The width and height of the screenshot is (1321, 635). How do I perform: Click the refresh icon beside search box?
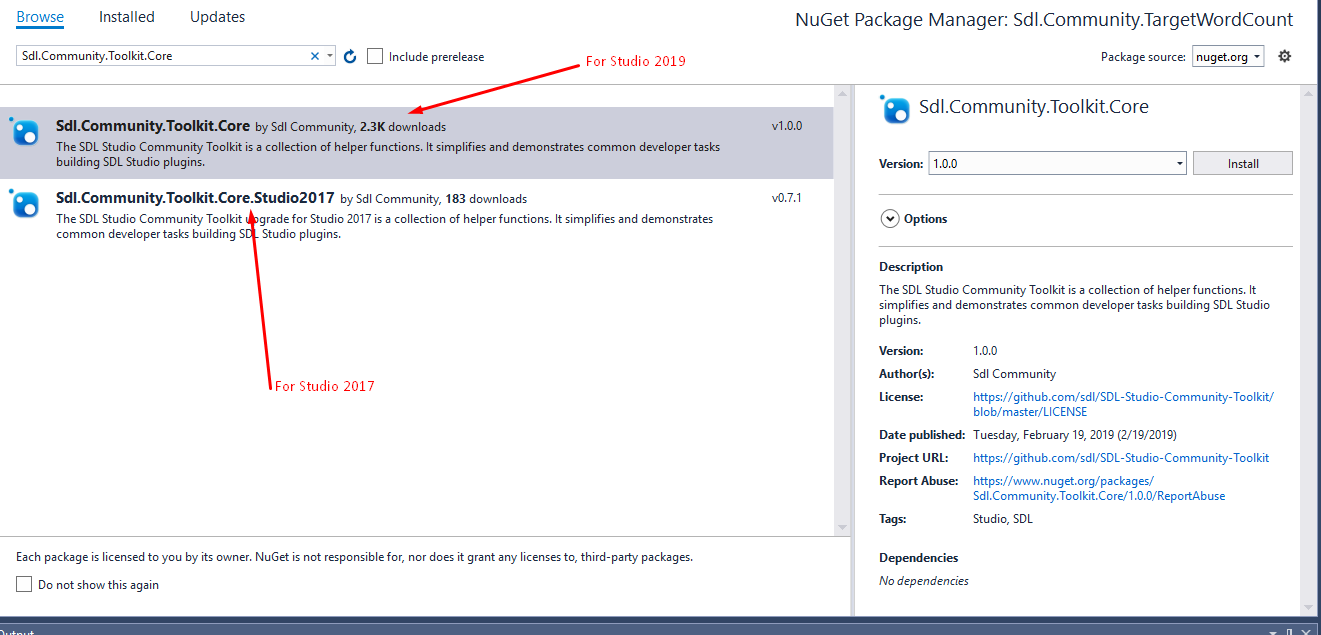(x=350, y=57)
